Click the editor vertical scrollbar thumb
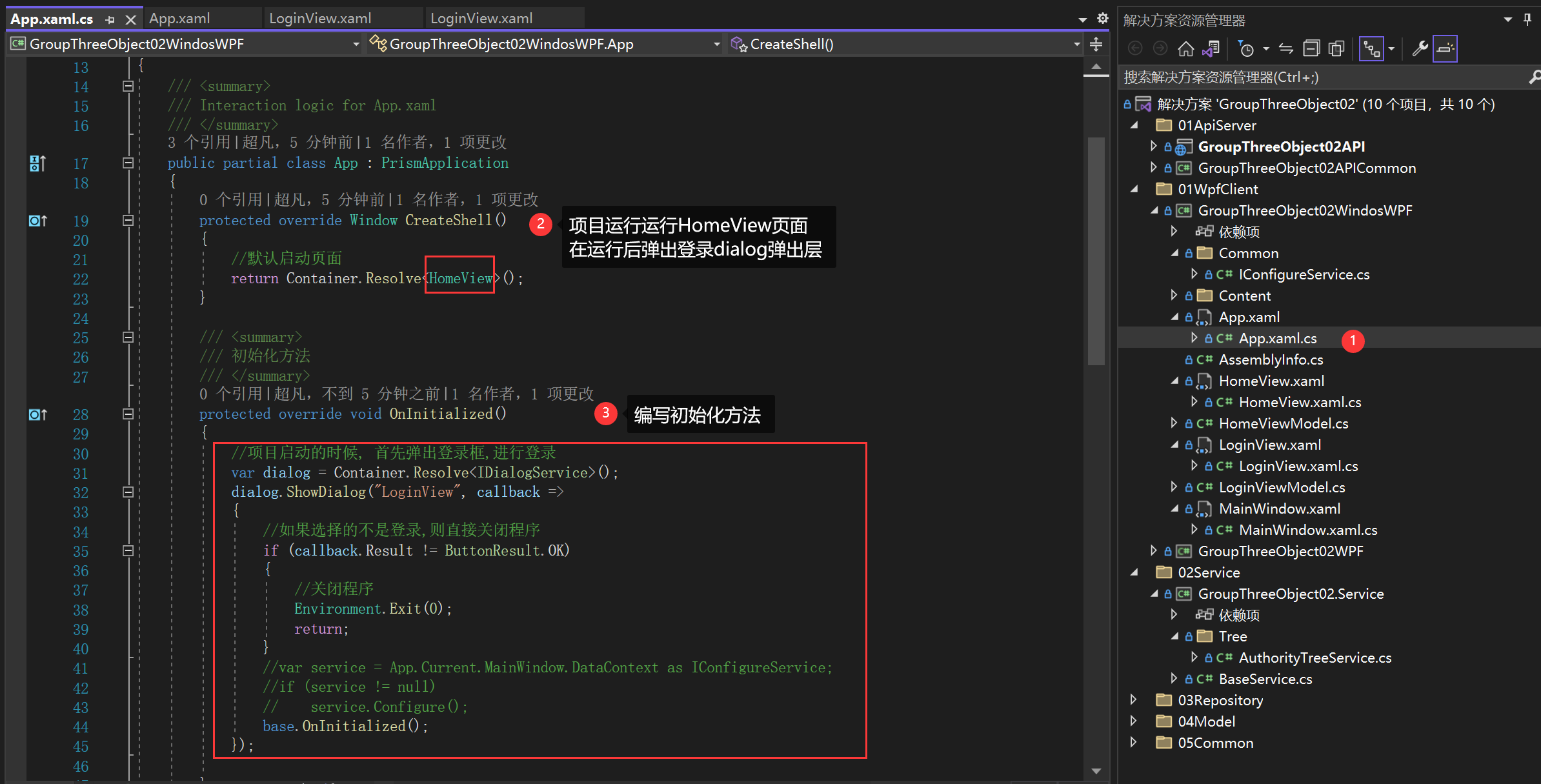The image size is (1541, 784). pos(1096,252)
